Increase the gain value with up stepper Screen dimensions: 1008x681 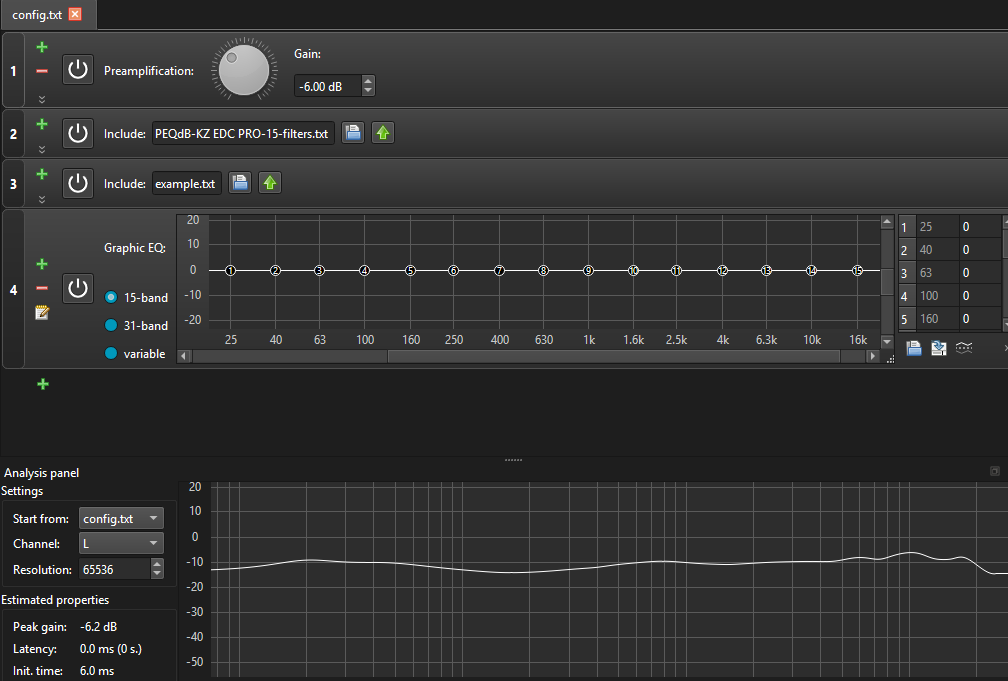(368, 80)
